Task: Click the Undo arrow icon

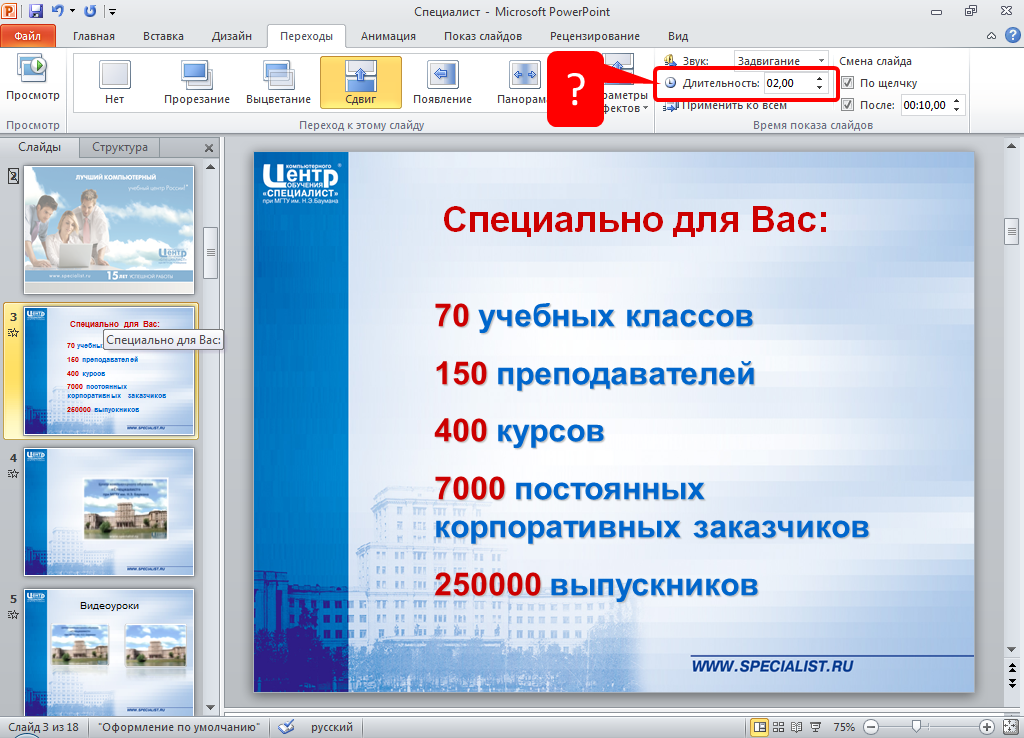Action: (x=58, y=11)
